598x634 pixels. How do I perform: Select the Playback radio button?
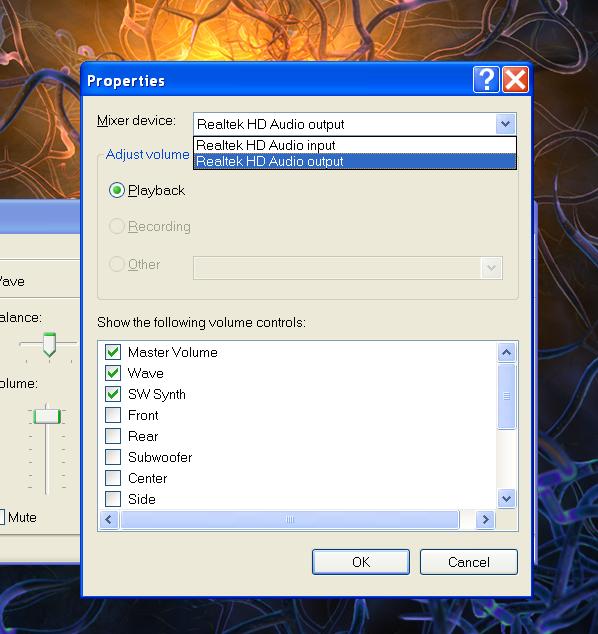coord(117,190)
